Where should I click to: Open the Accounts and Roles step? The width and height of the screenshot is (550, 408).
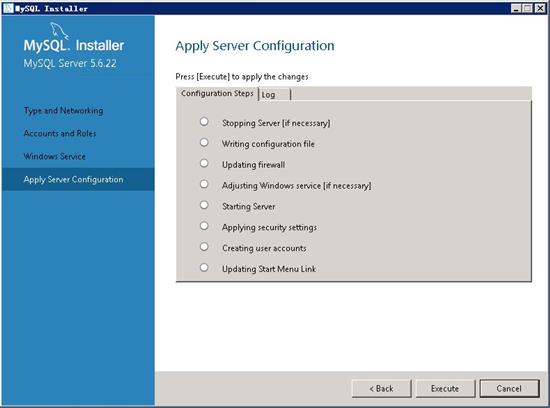pos(60,133)
